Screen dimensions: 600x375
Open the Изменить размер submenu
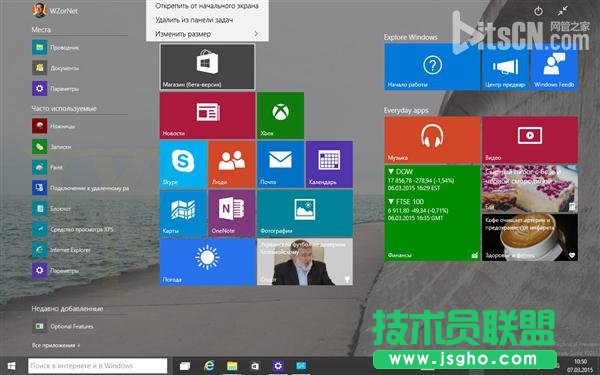pyautogui.click(x=207, y=34)
